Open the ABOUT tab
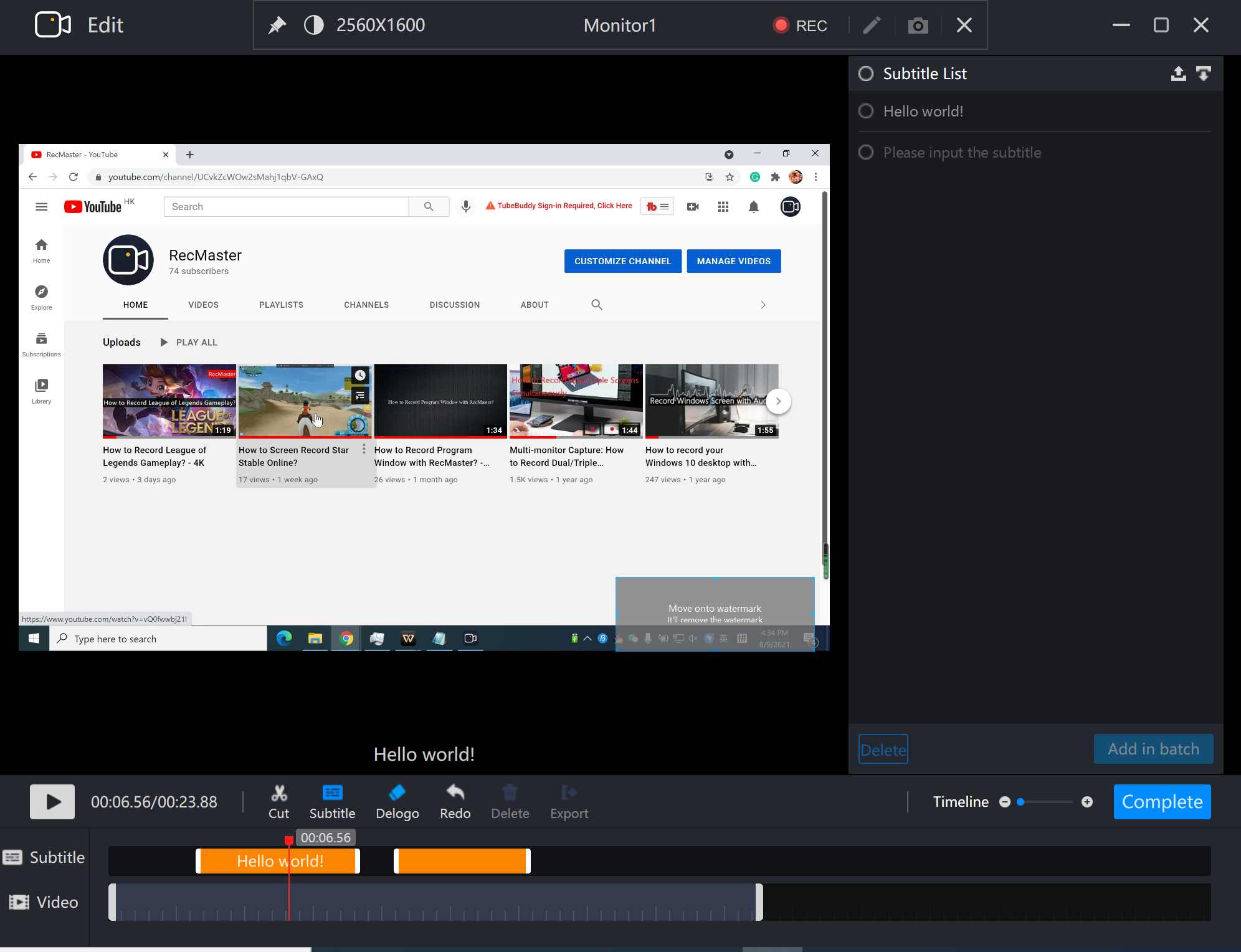Viewport: 1241px width, 952px height. click(x=535, y=305)
